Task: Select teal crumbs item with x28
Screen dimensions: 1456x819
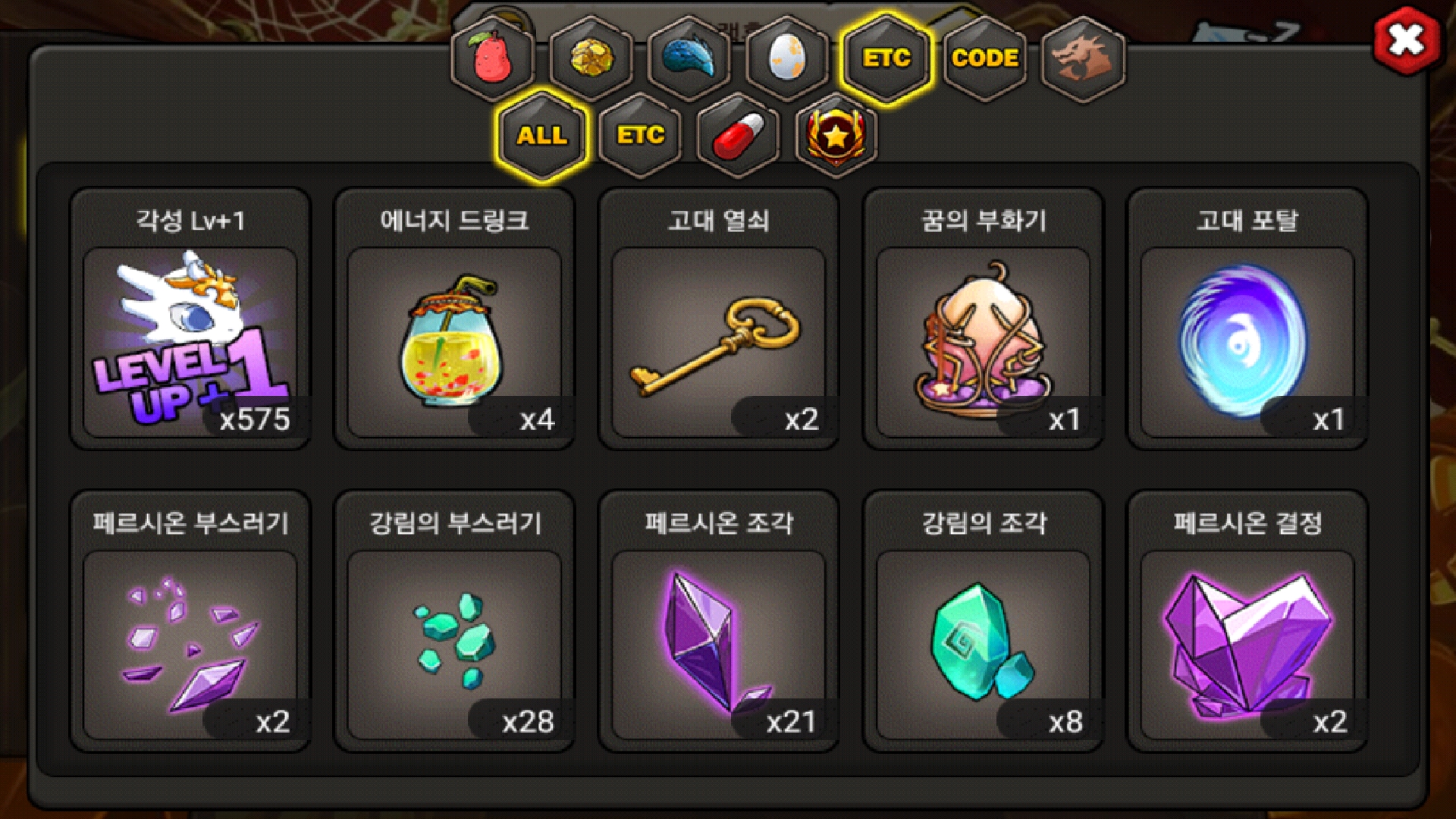Action: pos(454,621)
